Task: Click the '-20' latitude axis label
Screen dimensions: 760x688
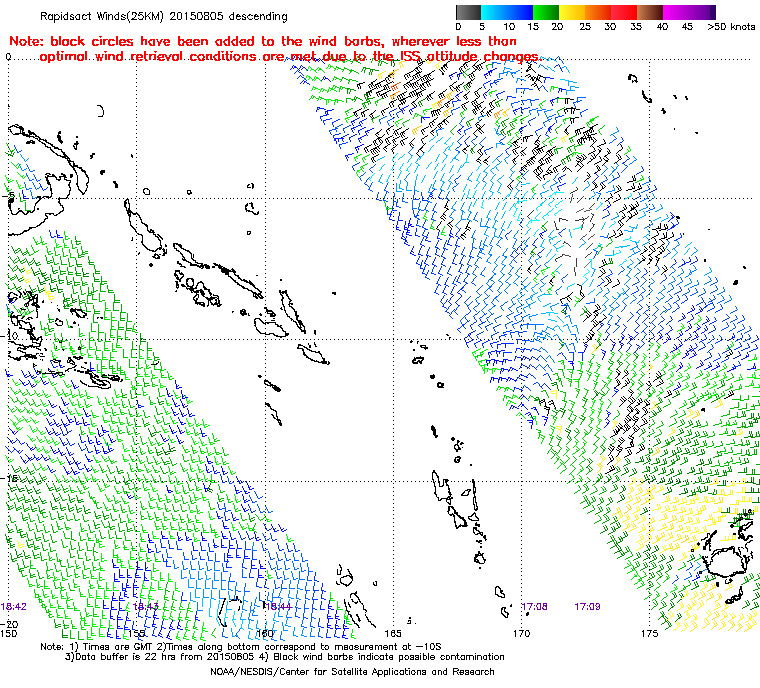Action: point(10,624)
